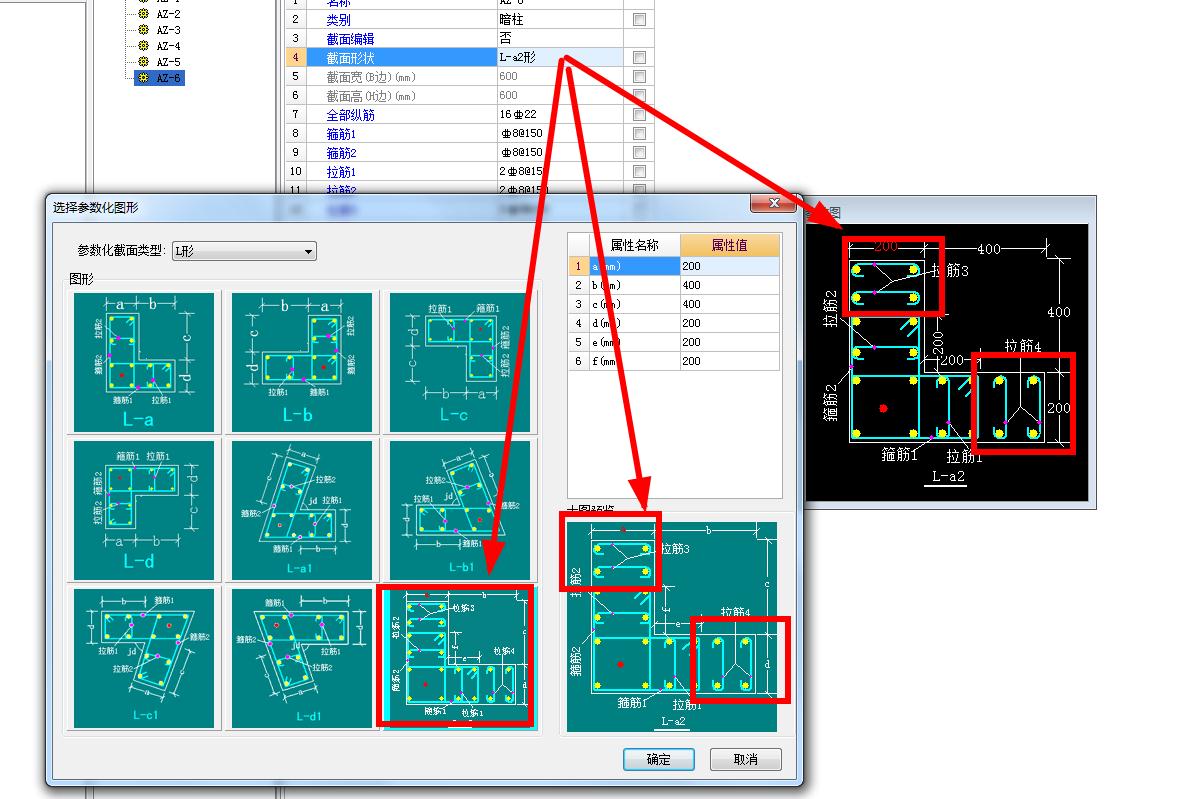Click the 暗柱 category value cell
The height and width of the screenshot is (799, 1192).
[560, 20]
